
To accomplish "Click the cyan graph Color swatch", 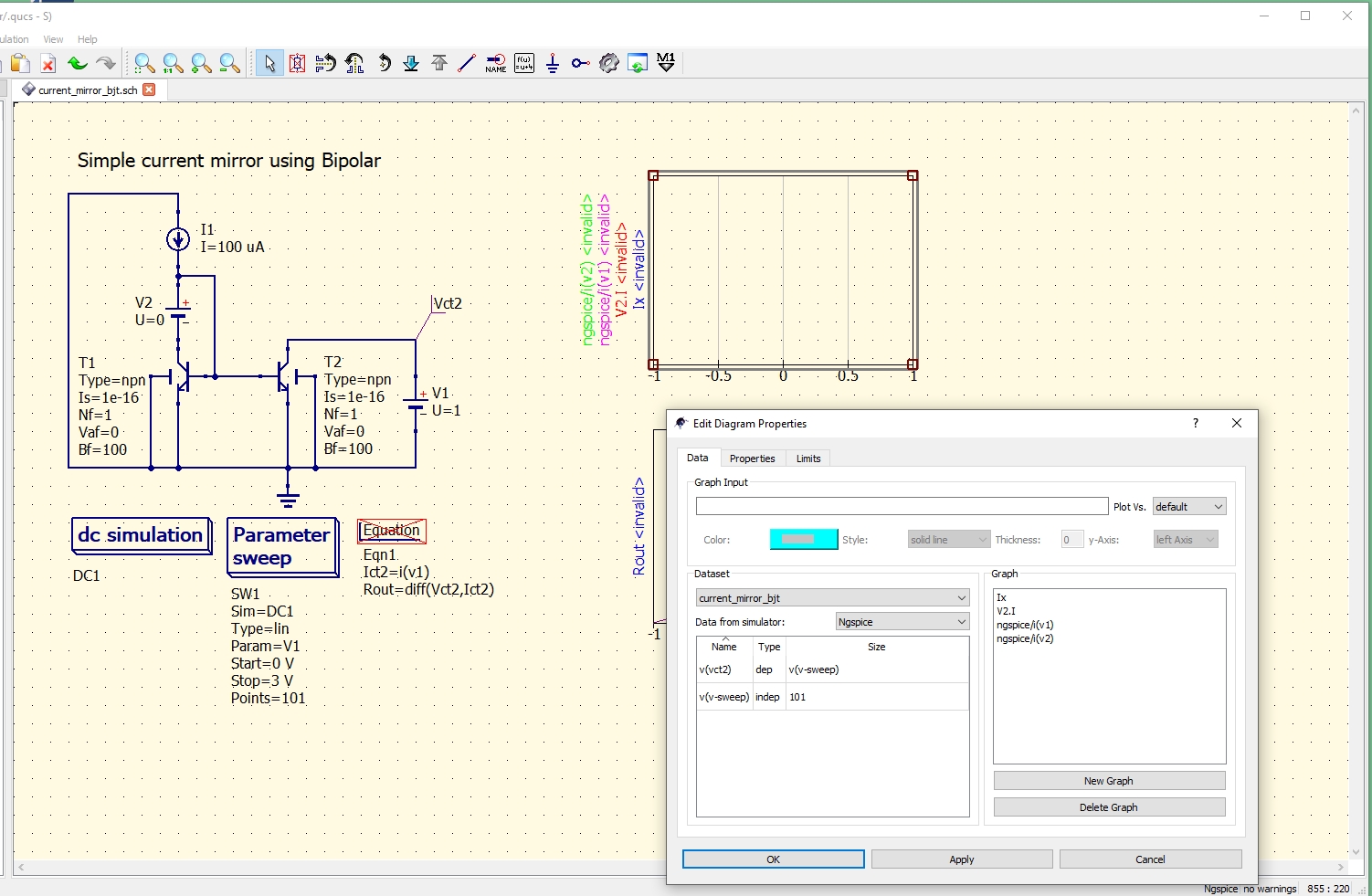I will click(x=804, y=540).
